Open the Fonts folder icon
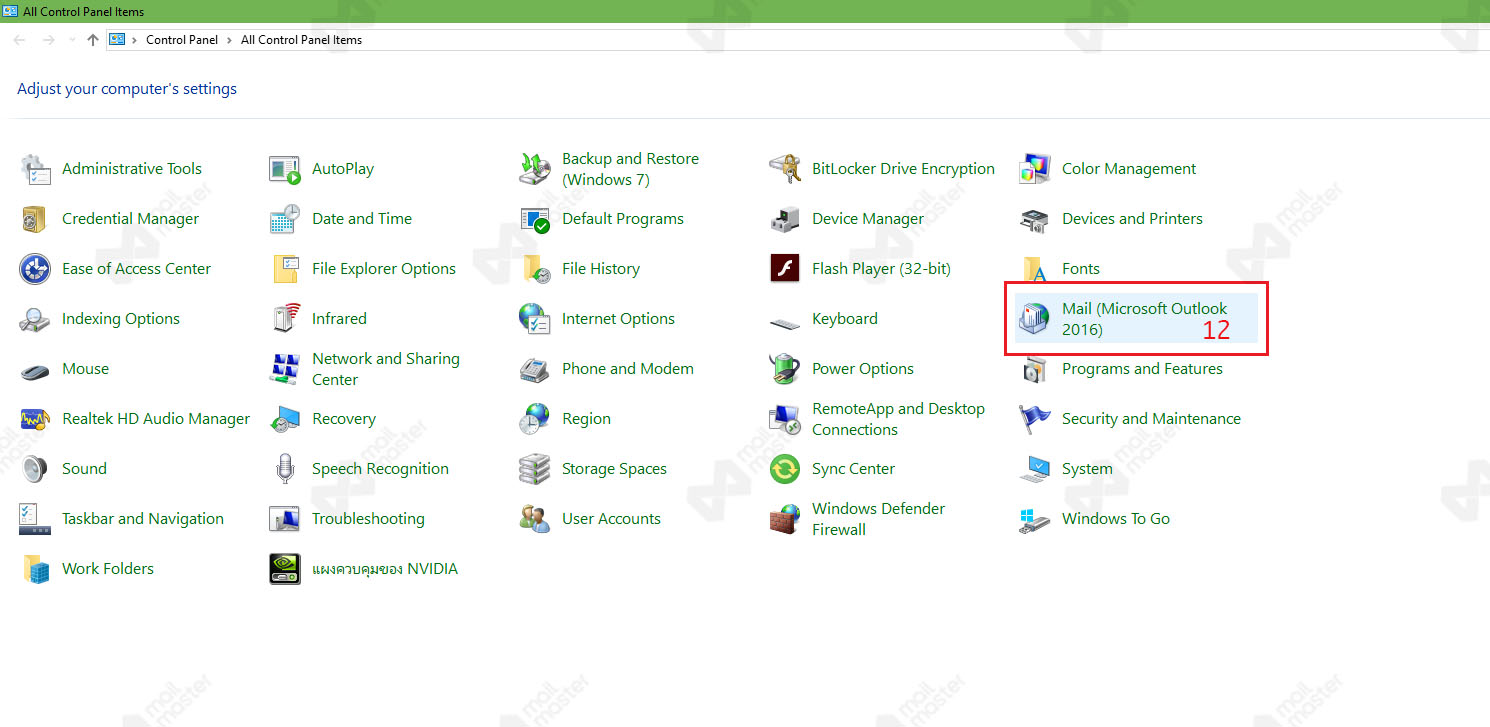 1035,269
